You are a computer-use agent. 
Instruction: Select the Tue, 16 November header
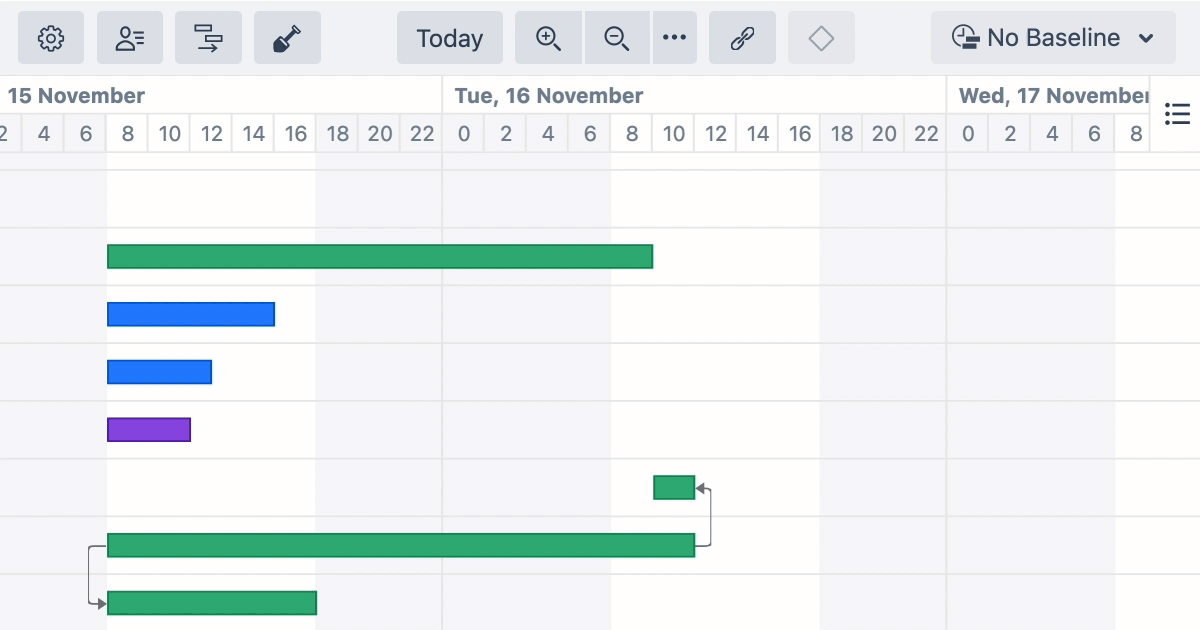(x=549, y=96)
